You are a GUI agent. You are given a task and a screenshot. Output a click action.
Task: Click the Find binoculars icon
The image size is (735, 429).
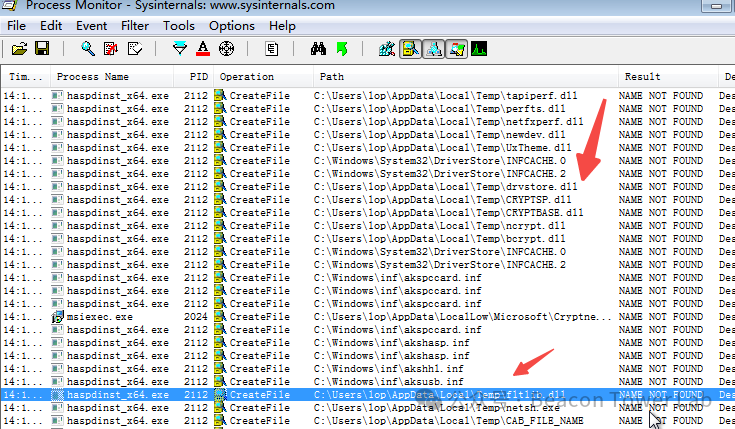[318, 49]
